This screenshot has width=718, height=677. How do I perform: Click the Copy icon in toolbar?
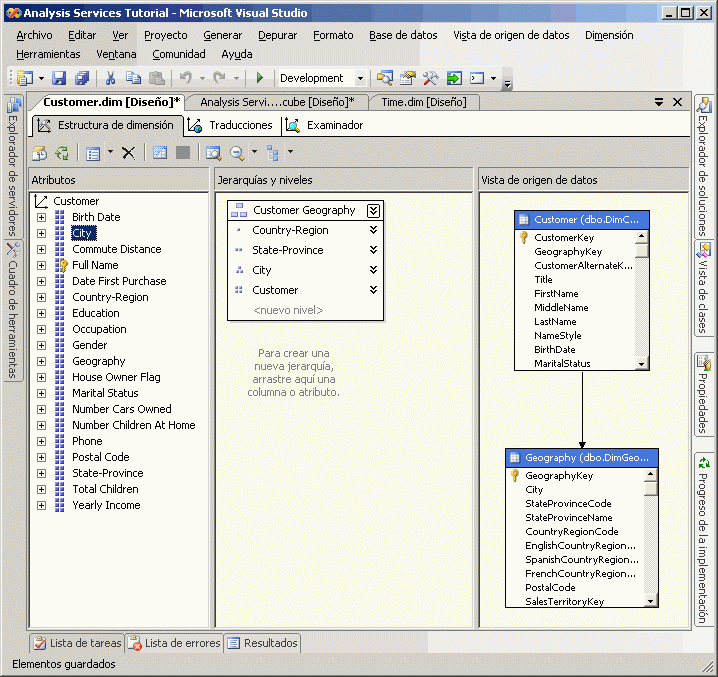point(133,78)
